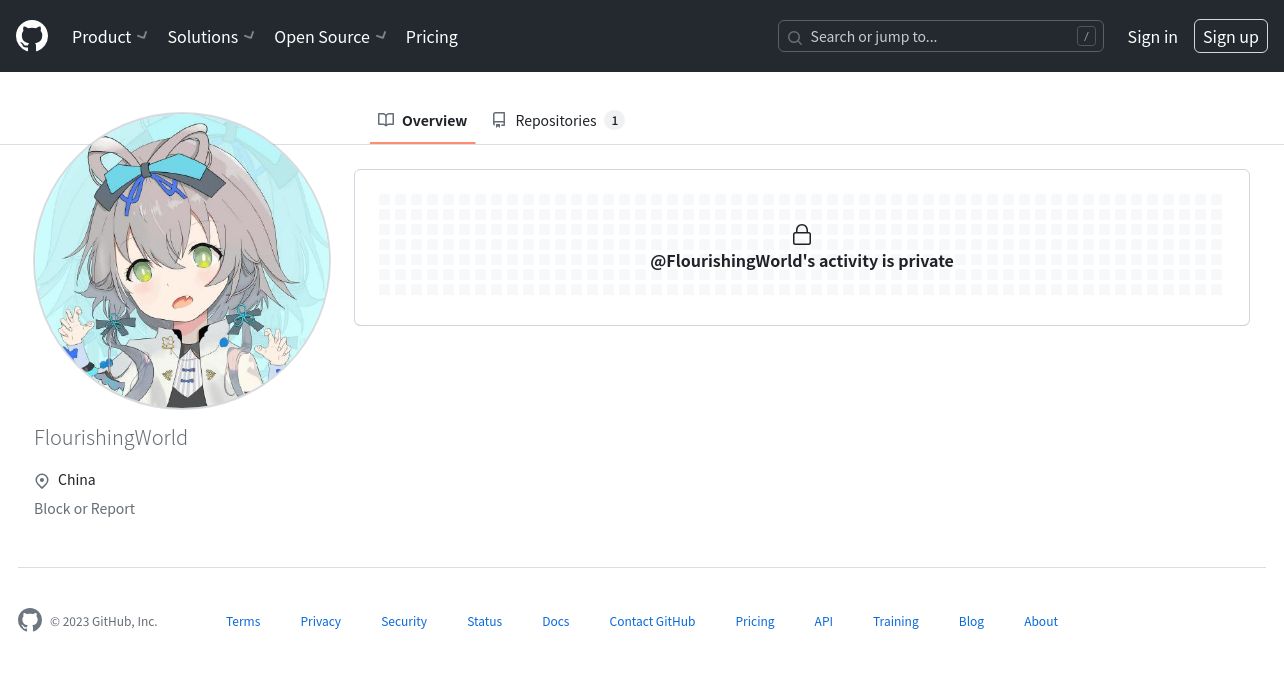Switch to the Overview tab
Image resolution: width=1284 pixels, height=682 pixels.
422,120
